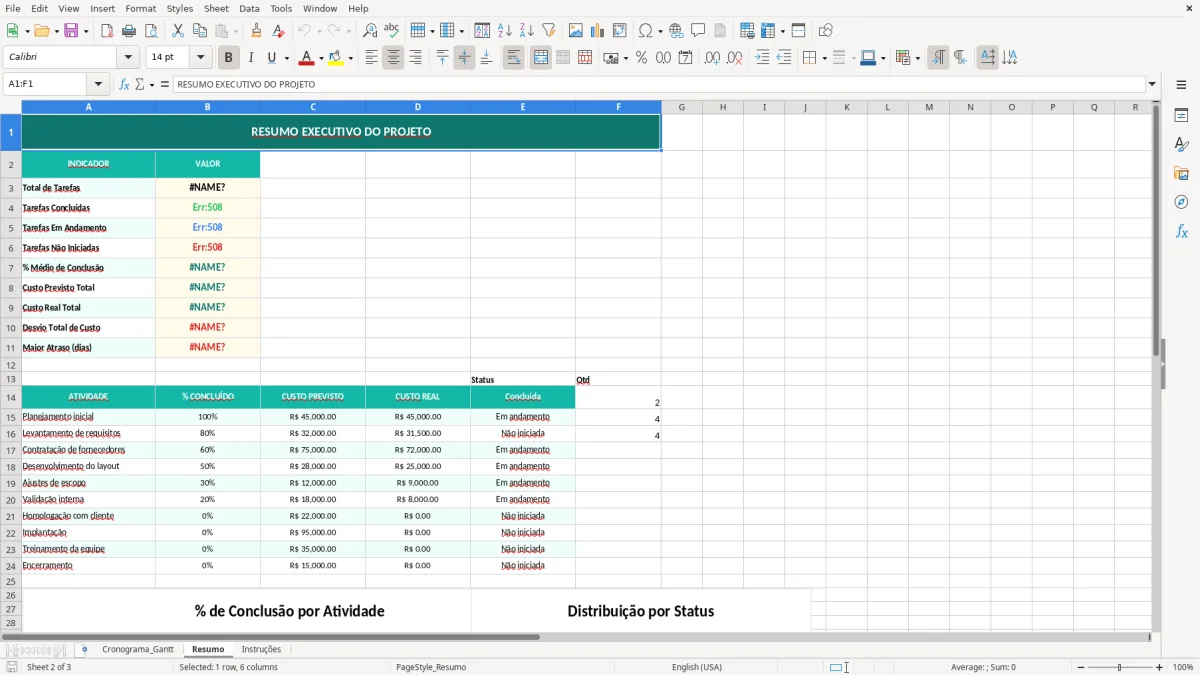Format the cell as percent
The height and width of the screenshot is (675, 1200).
(641, 58)
